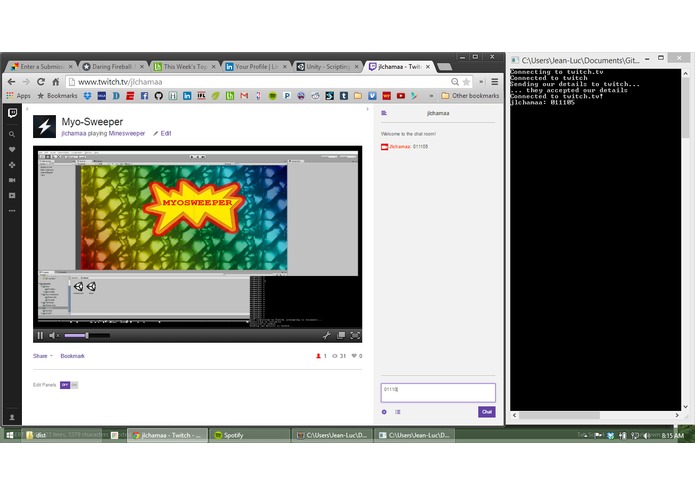Open the player wrench settings icon
The width and height of the screenshot is (695, 494).
[x=327, y=335]
